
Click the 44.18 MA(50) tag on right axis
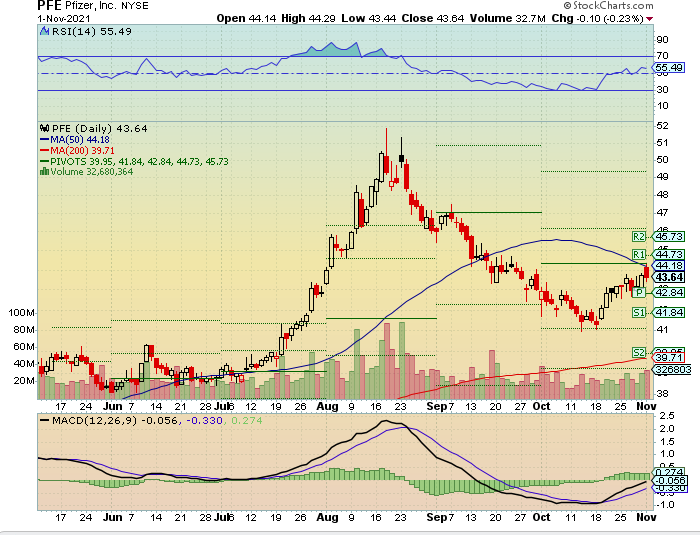[x=669, y=266]
